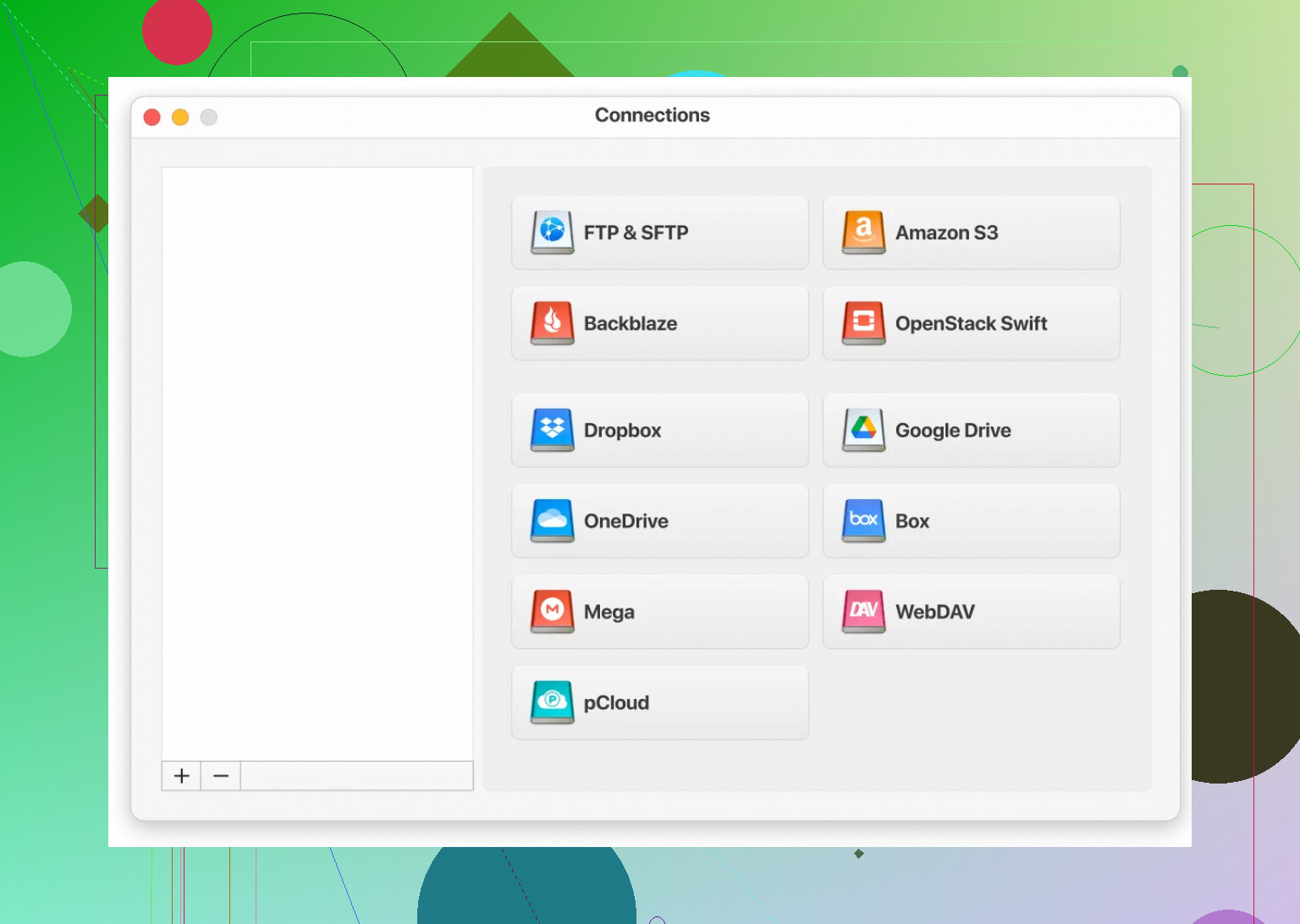Click the green zoom window button
This screenshot has width=1300, height=924.
point(208,117)
